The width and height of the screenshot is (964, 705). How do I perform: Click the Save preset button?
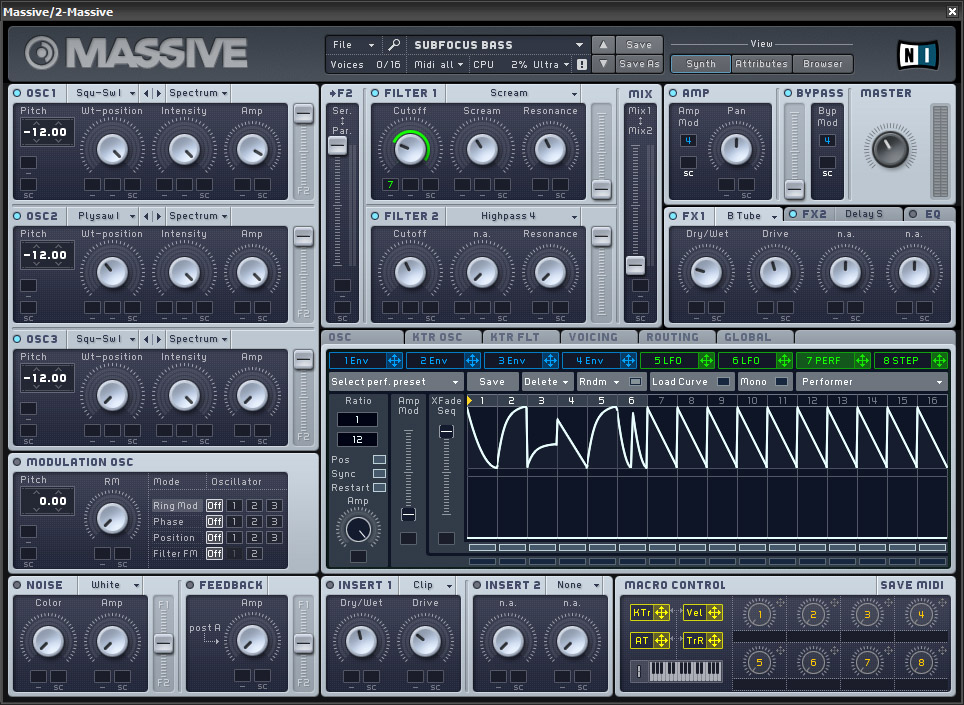click(x=639, y=45)
